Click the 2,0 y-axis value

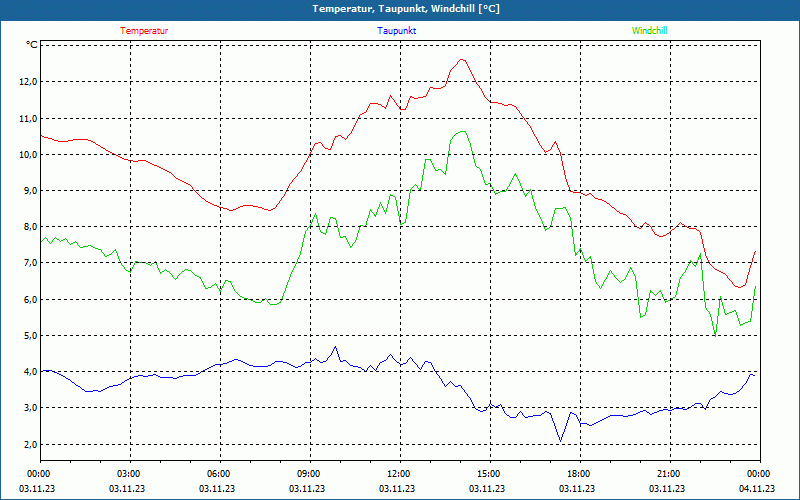tap(31, 444)
